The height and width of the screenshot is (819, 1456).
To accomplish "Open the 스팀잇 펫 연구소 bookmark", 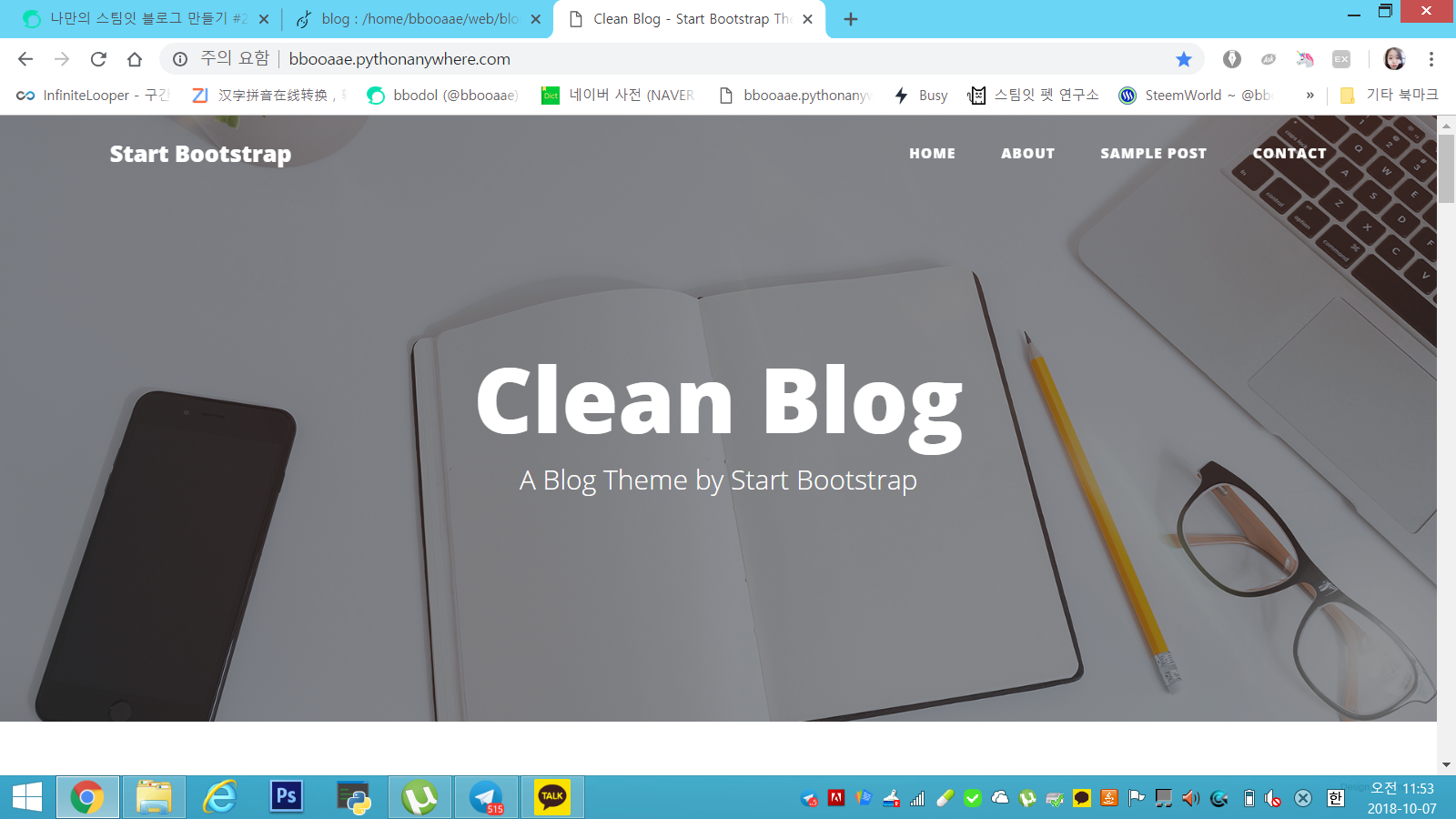I will [1034, 95].
